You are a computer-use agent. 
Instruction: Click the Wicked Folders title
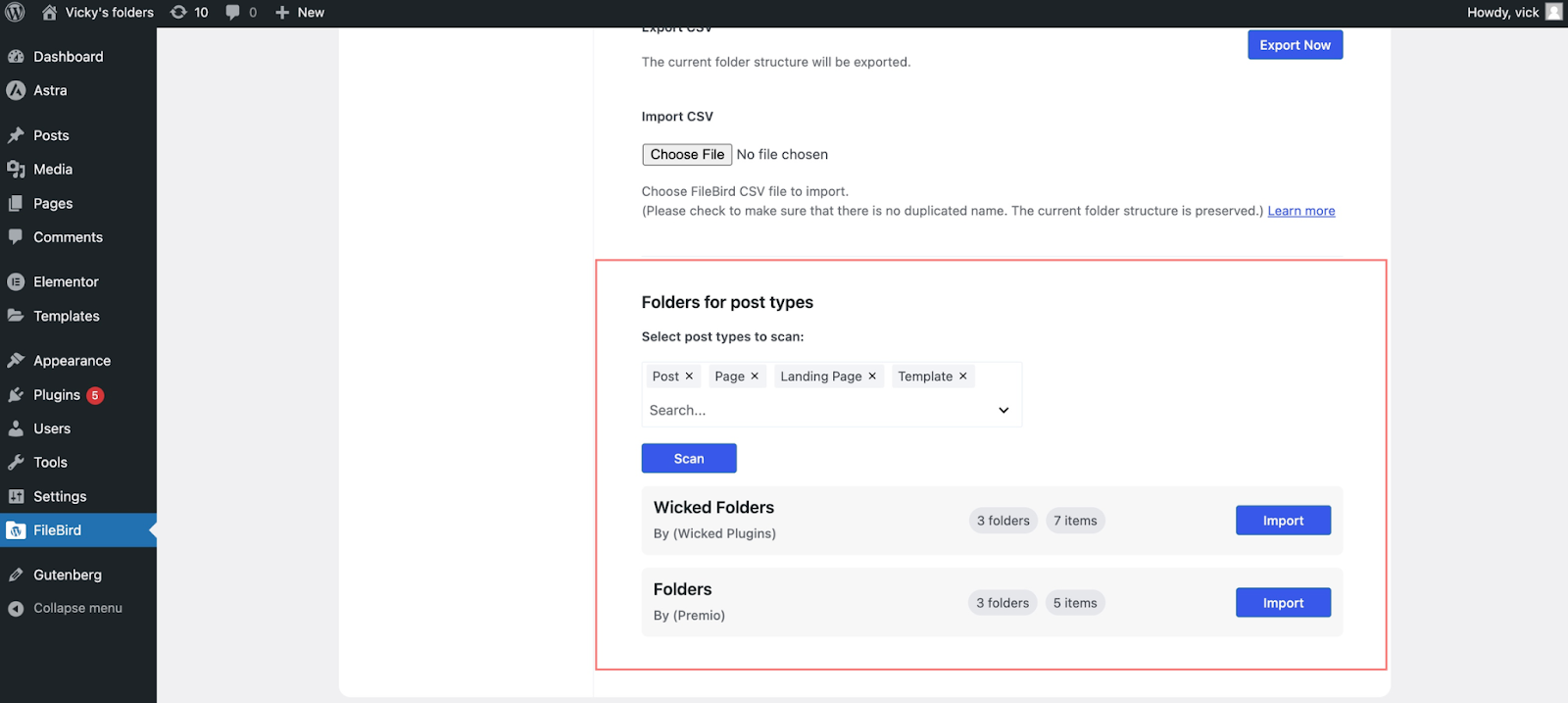713,508
